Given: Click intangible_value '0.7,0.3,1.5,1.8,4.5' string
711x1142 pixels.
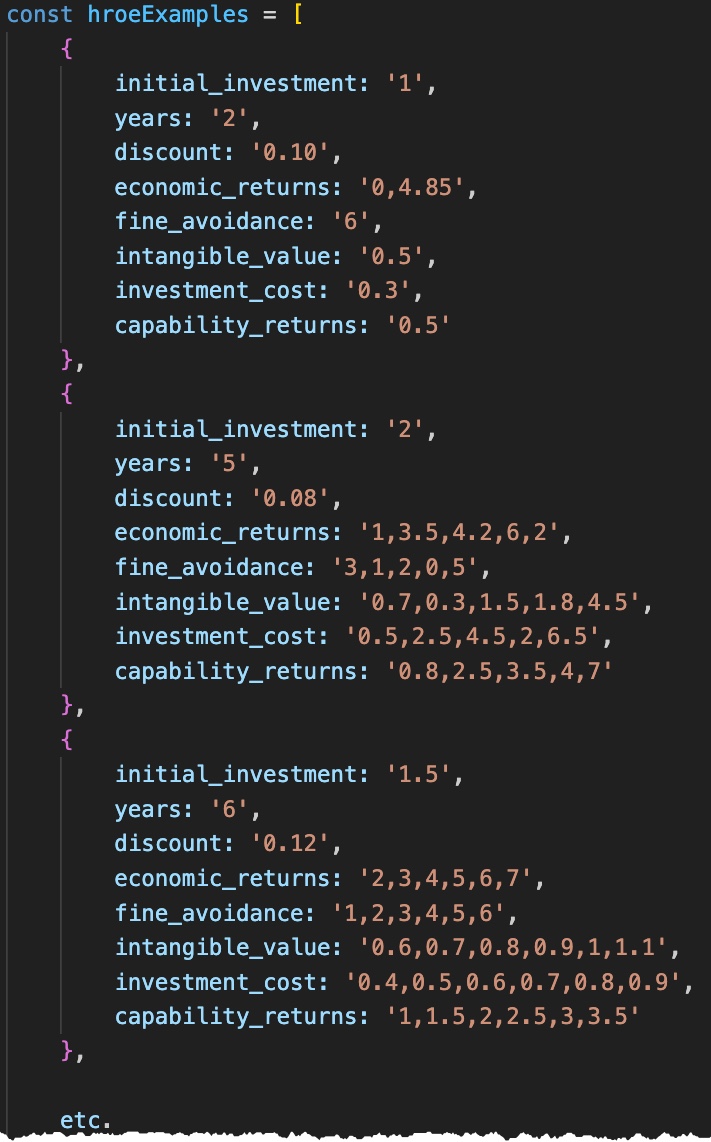Looking at the screenshot, I should tap(500, 602).
